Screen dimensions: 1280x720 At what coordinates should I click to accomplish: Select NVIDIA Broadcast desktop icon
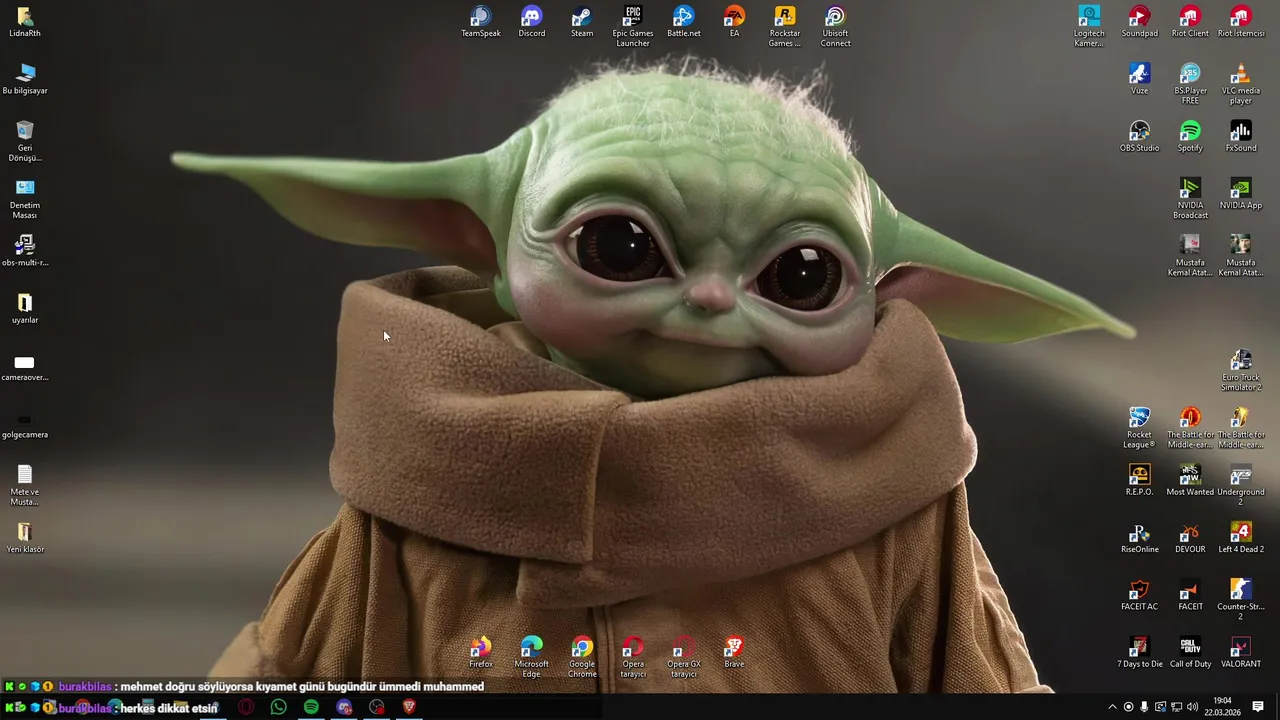click(1190, 198)
